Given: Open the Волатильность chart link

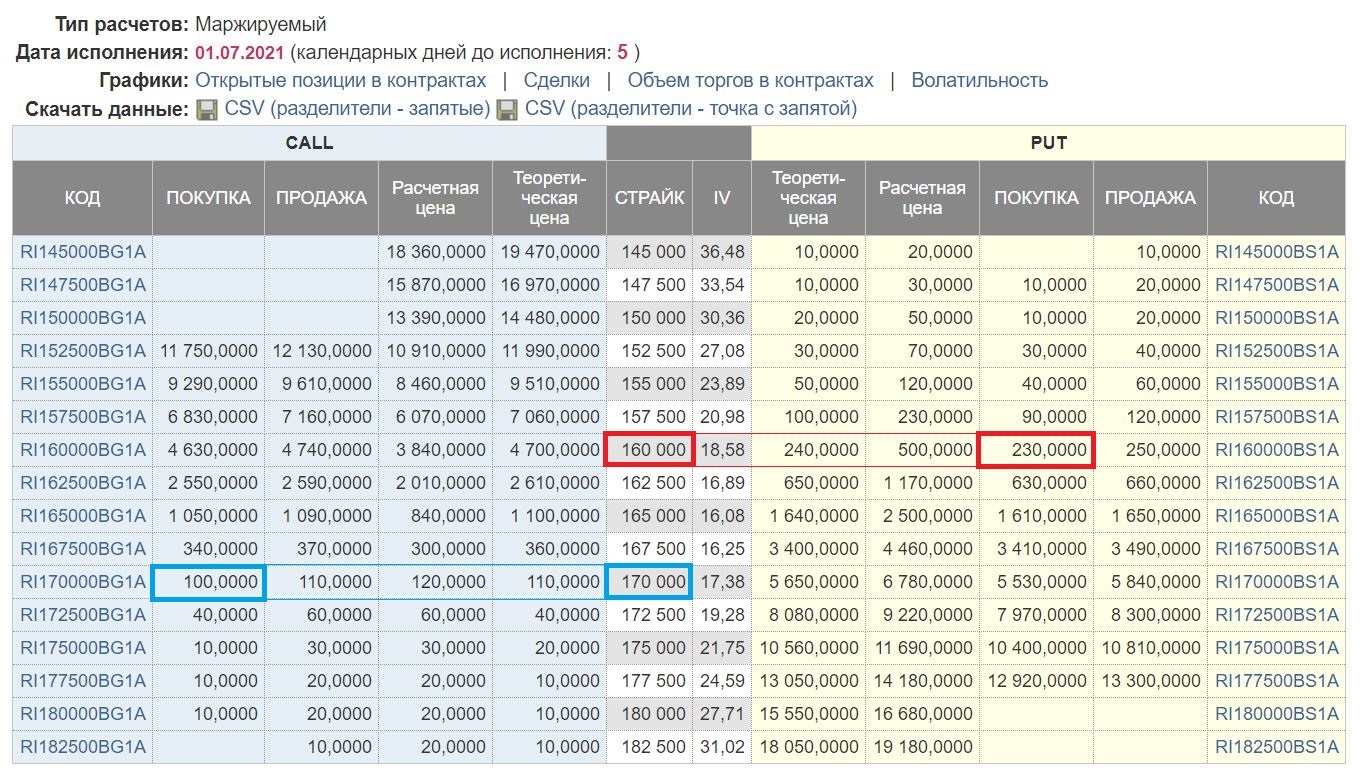Looking at the screenshot, I should [x=980, y=80].
